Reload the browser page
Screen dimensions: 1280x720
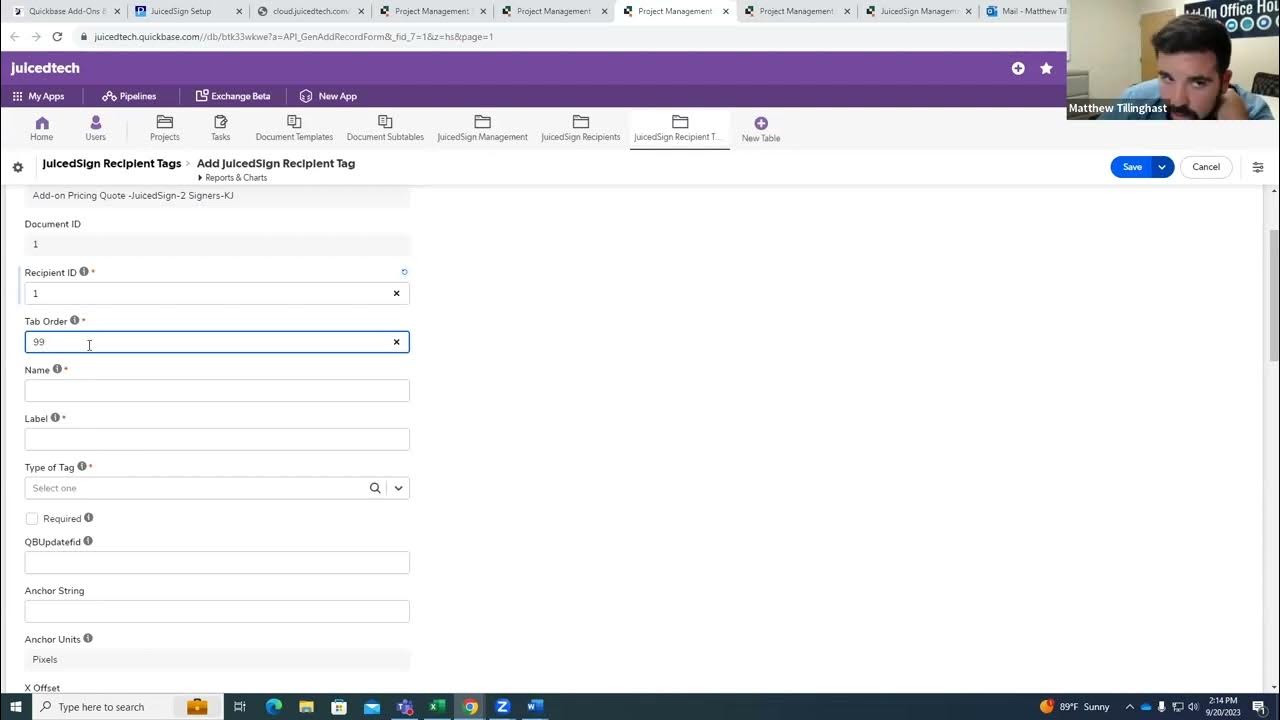tap(57, 36)
